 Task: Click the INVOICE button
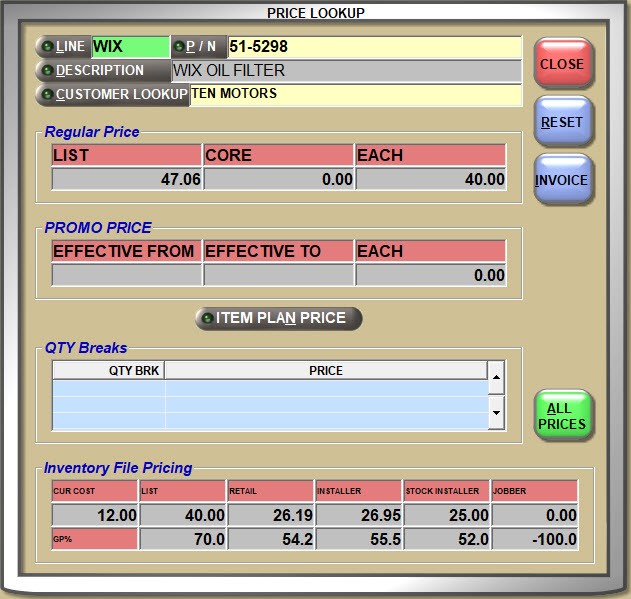pos(562,180)
